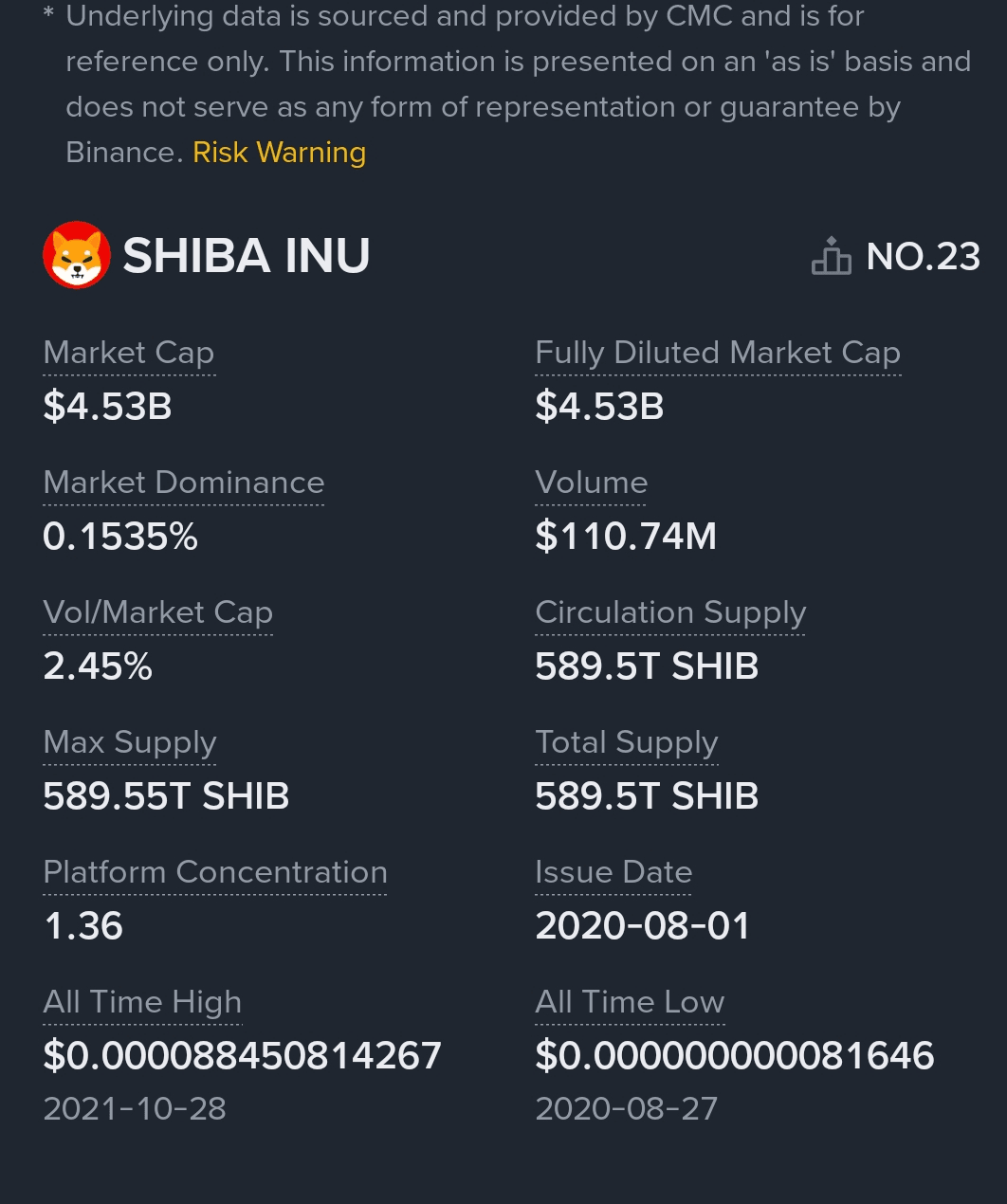Image resolution: width=1007 pixels, height=1204 pixels.
Task: Tap the Vol/Market Cap label
Action: (157, 612)
